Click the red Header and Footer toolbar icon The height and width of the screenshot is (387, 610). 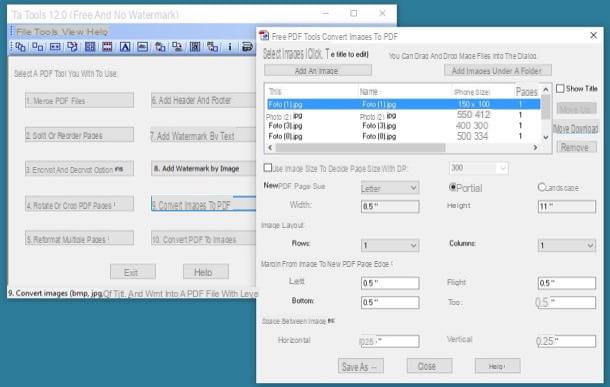click(x=107, y=47)
